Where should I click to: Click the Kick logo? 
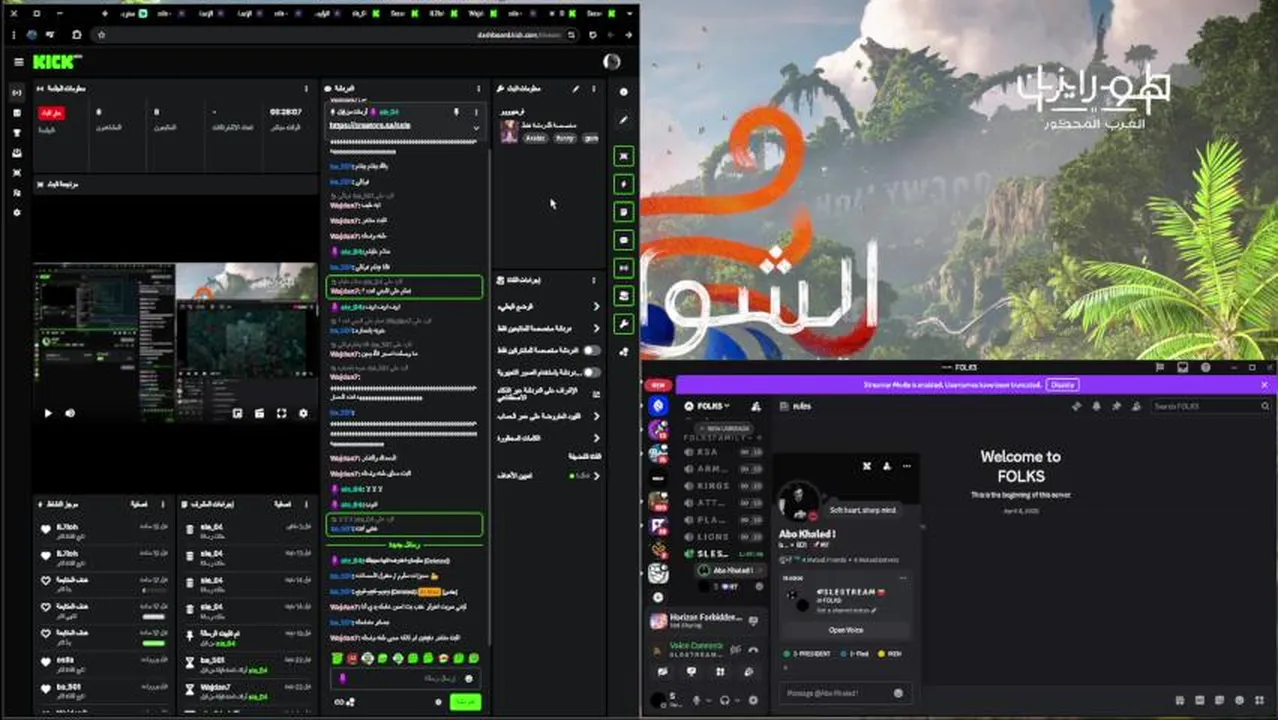pos(58,62)
